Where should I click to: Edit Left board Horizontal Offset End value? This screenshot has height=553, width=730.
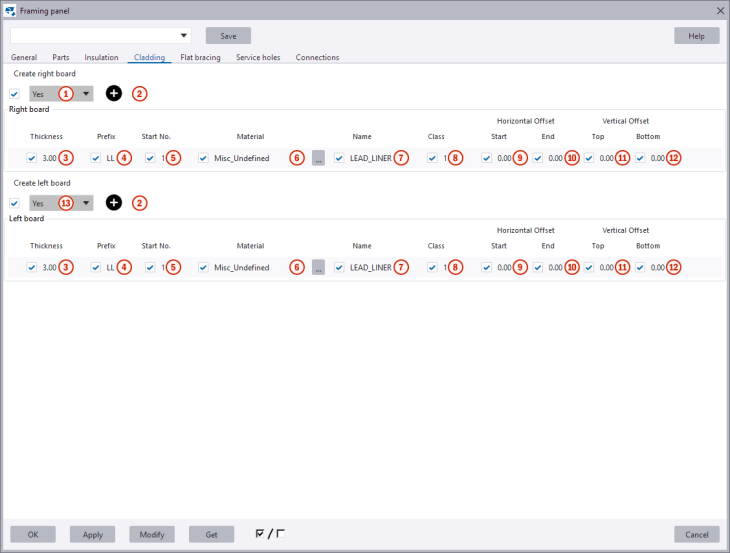pos(555,268)
